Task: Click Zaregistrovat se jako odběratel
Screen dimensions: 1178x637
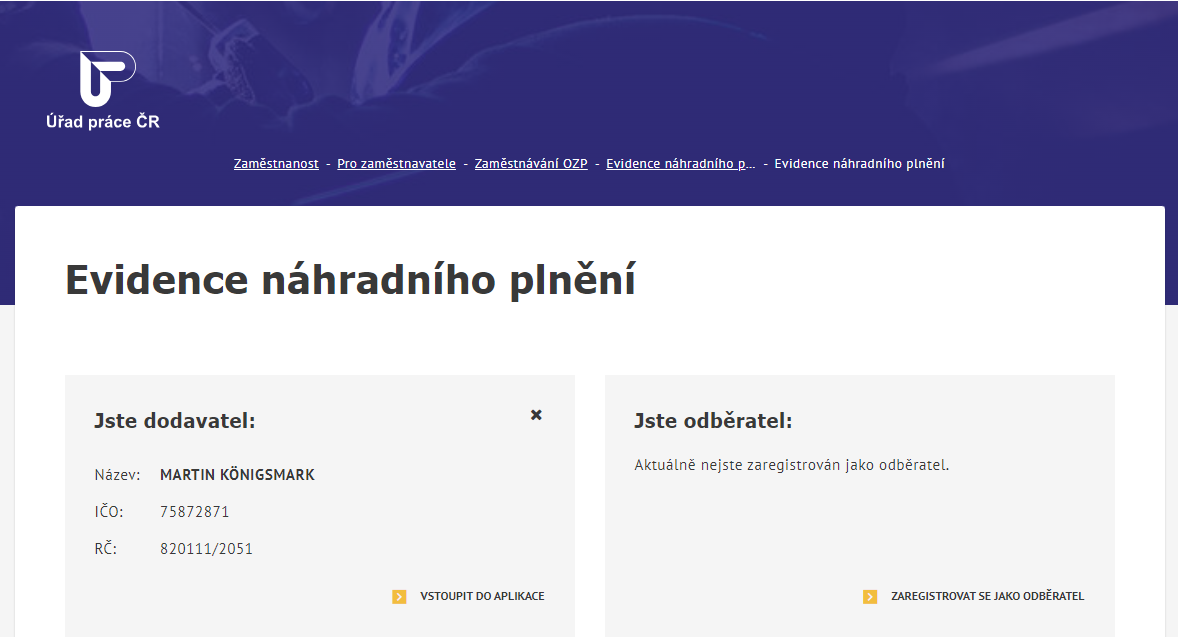Action: (x=987, y=596)
